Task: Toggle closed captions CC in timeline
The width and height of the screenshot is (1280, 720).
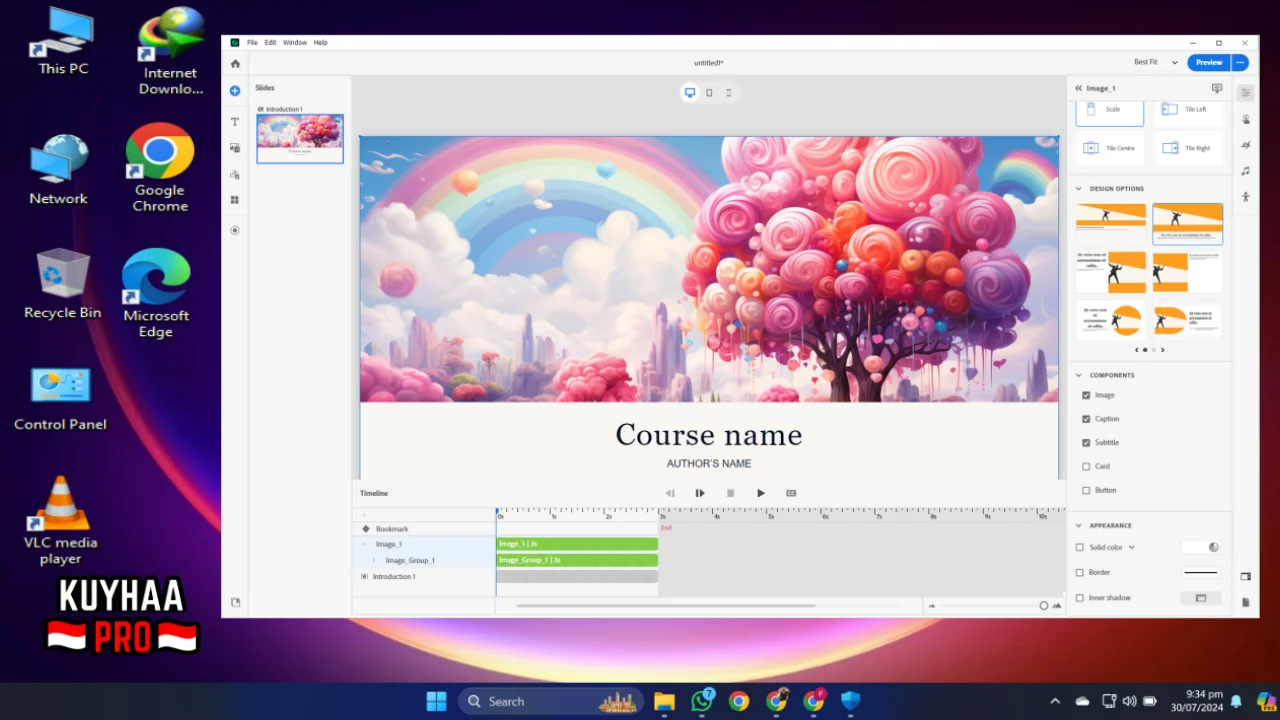Action: 791,493
